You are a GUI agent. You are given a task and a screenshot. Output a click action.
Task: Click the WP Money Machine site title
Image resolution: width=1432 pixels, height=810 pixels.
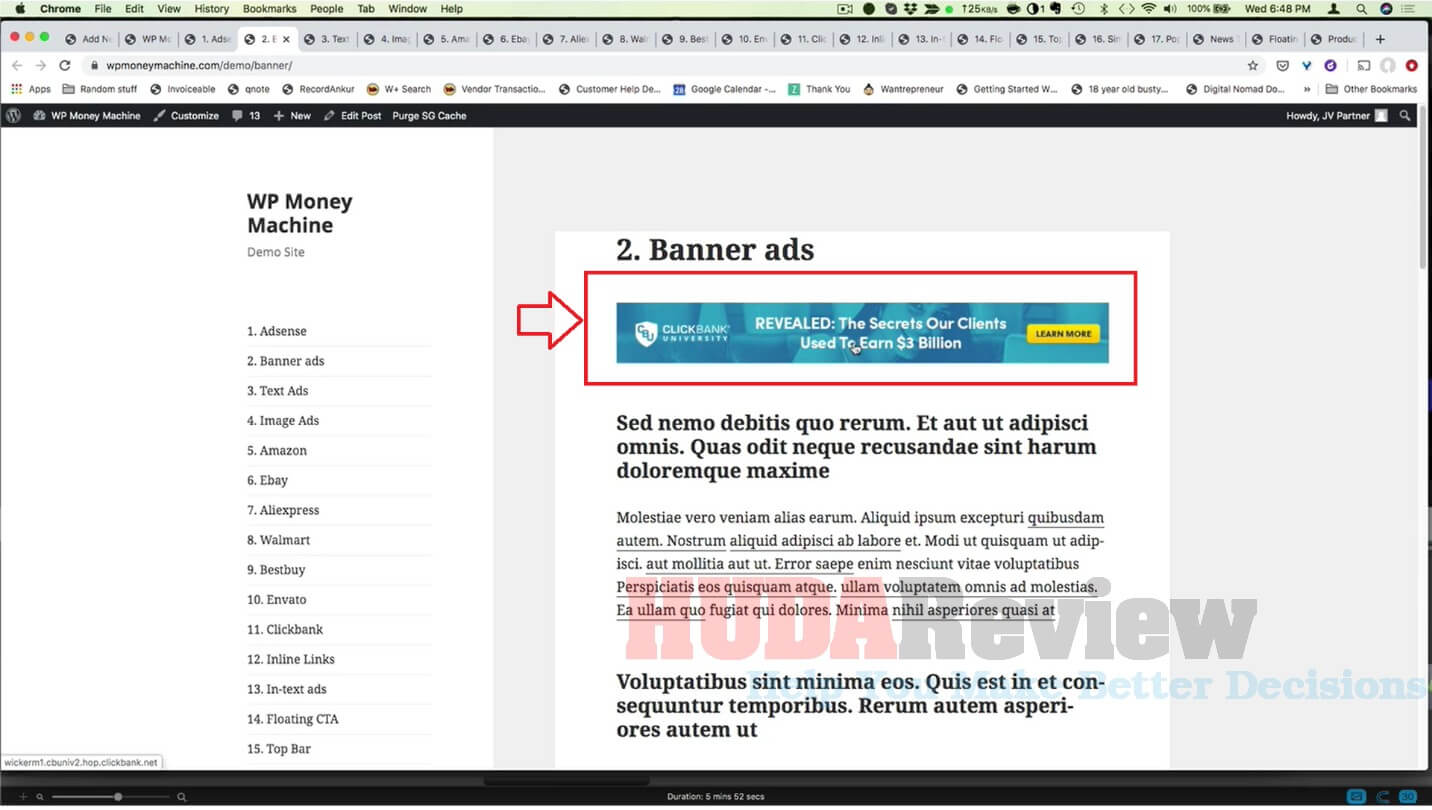pyautogui.click(x=300, y=213)
